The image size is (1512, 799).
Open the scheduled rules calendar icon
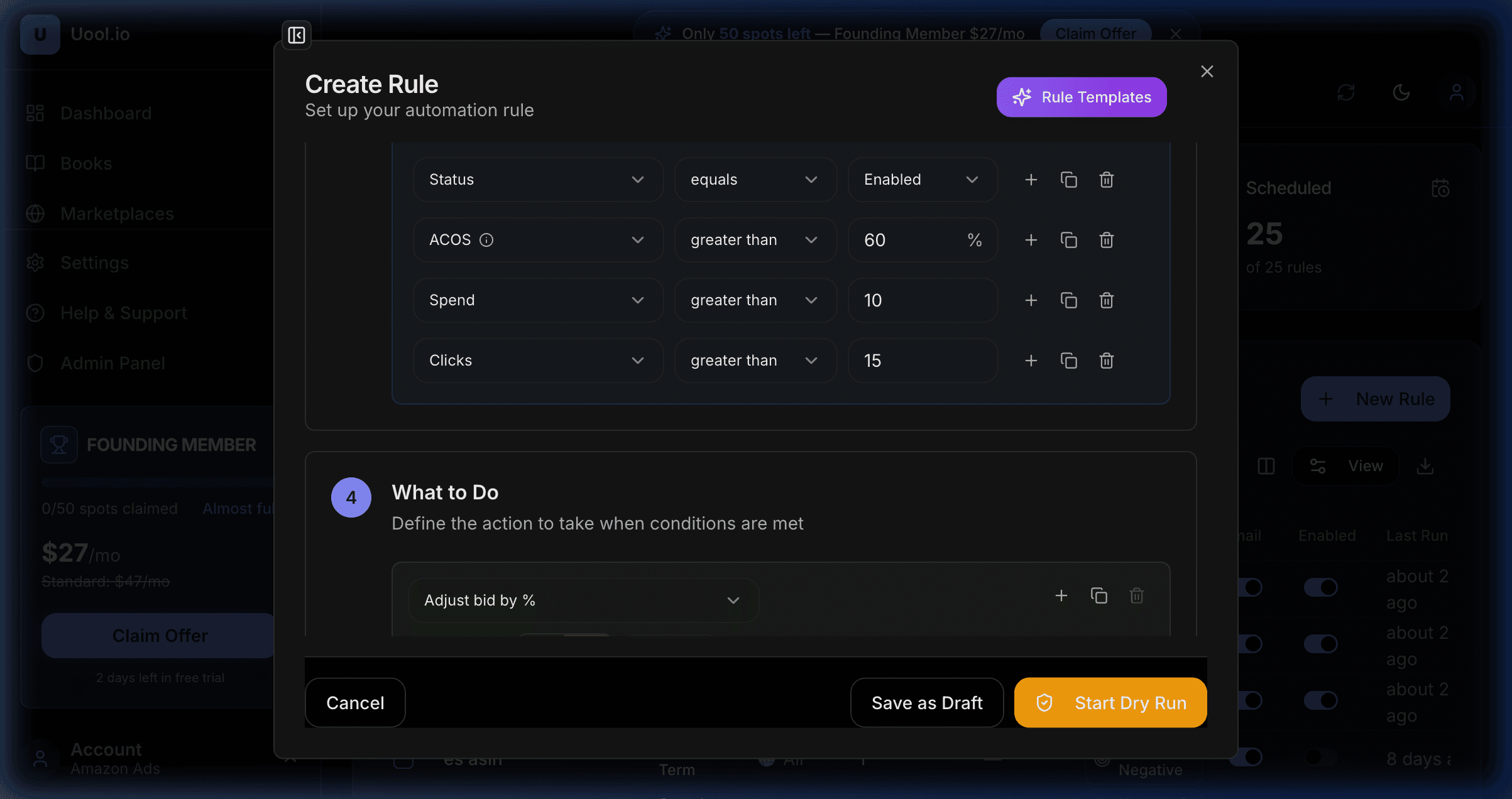click(1441, 188)
